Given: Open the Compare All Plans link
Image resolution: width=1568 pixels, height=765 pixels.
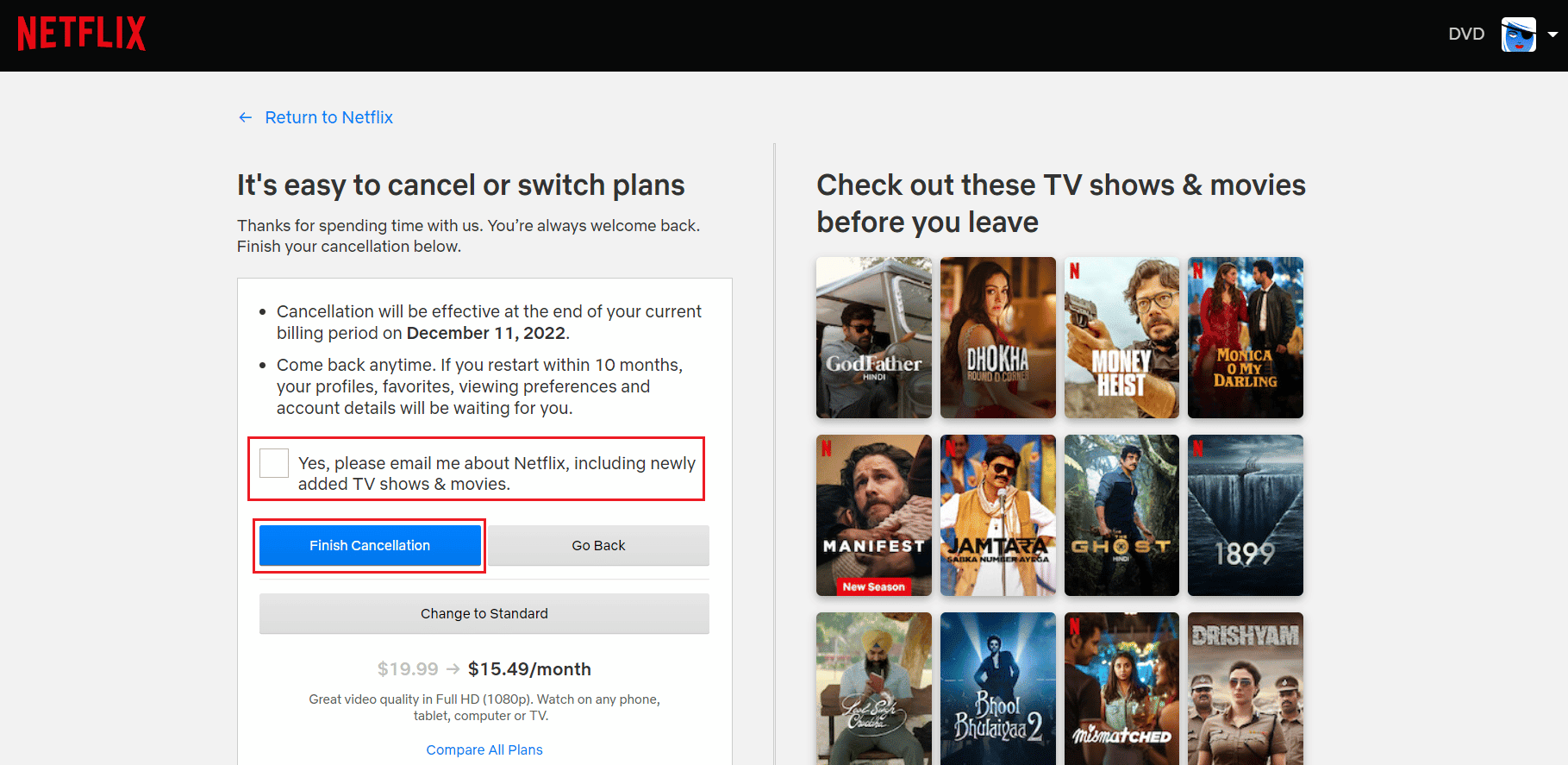Looking at the screenshot, I should pyautogui.click(x=484, y=749).
